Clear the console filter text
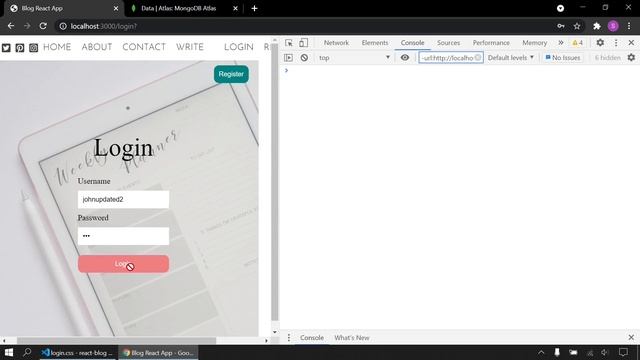This screenshot has width=640, height=360. (x=478, y=58)
